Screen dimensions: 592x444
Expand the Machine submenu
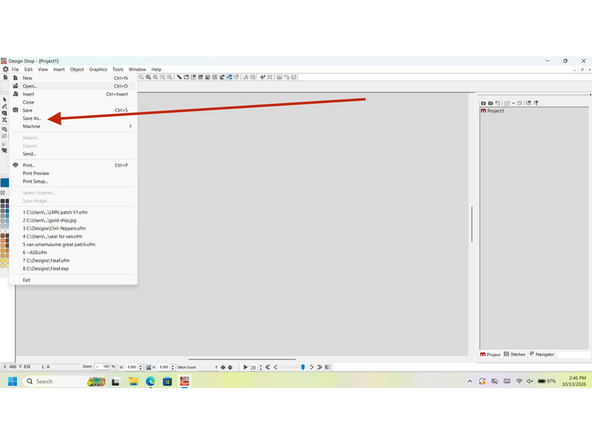pos(73,126)
